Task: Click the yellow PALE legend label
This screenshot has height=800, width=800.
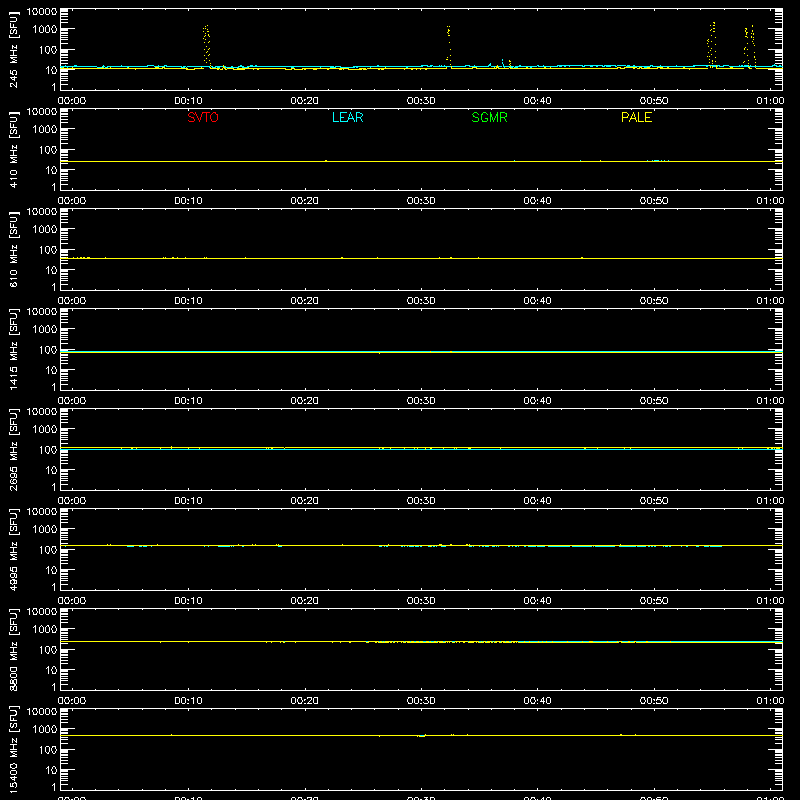Action: pos(636,117)
